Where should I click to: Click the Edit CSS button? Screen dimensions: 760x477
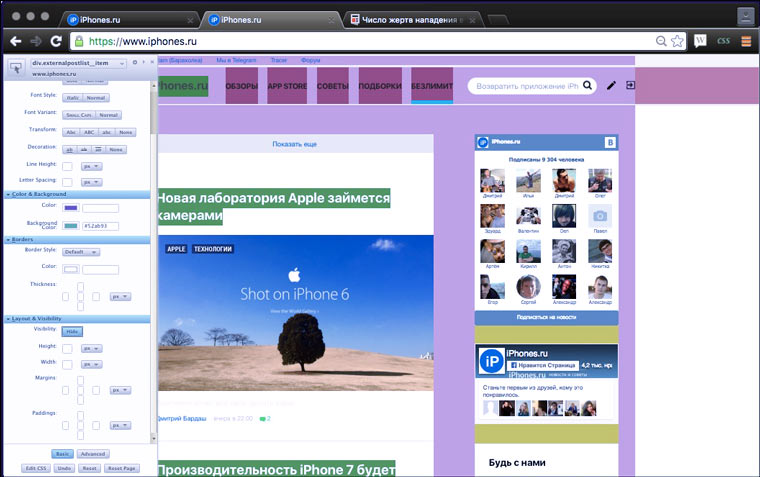[36, 468]
